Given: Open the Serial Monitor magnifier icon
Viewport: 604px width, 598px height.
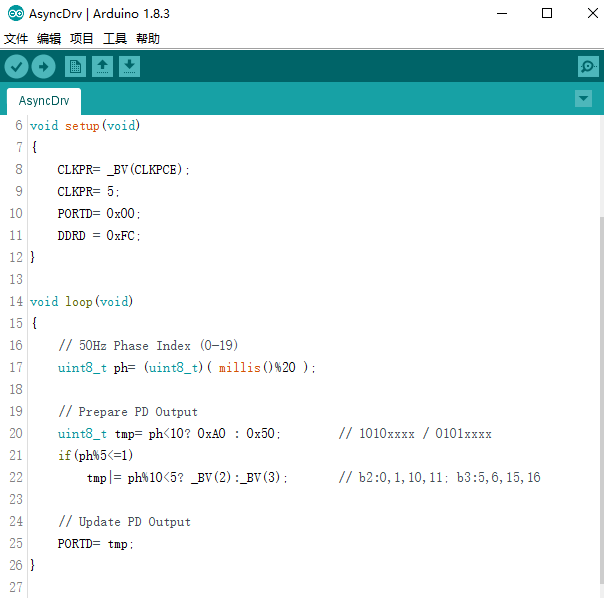Looking at the screenshot, I should click(588, 67).
